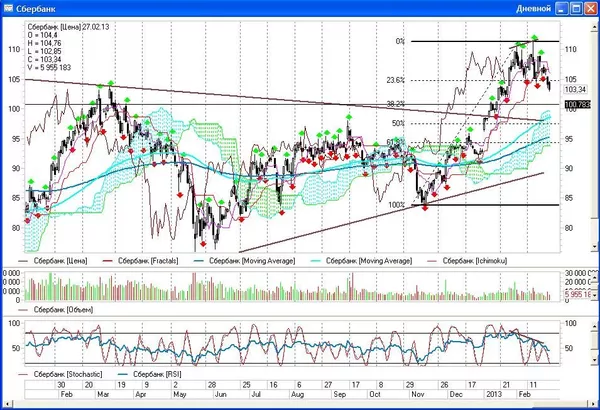This screenshot has width=600, height=410.
Task: Click the volume value V = 5 955 183
Action: [x=49, y=67]
